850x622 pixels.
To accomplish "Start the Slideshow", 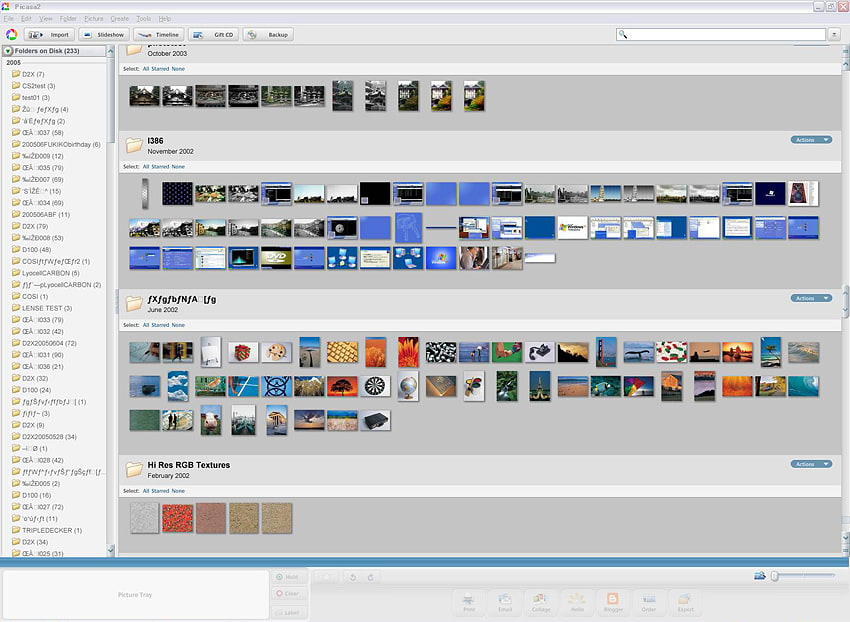I will 104,35.
